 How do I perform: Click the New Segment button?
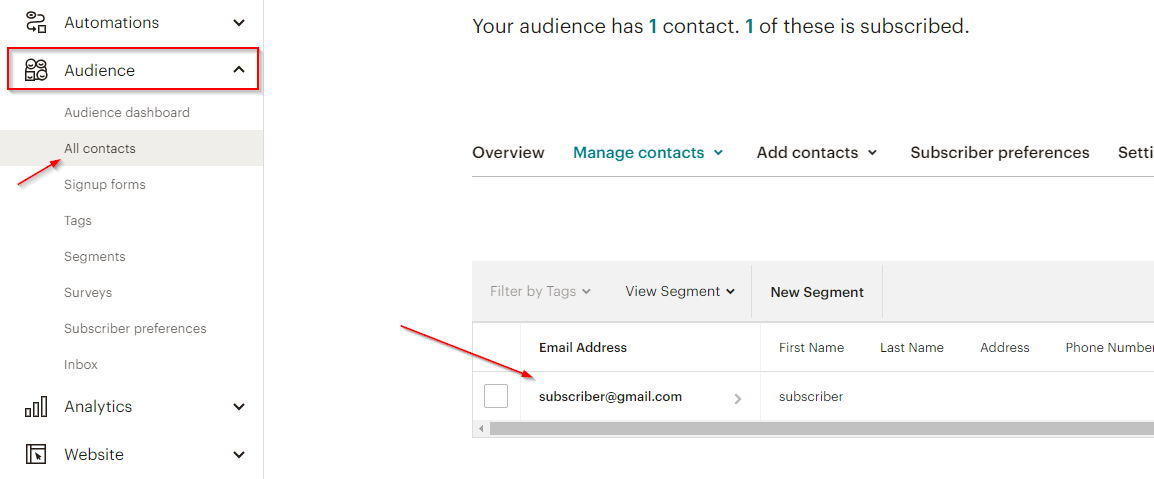tap(817, 292)
